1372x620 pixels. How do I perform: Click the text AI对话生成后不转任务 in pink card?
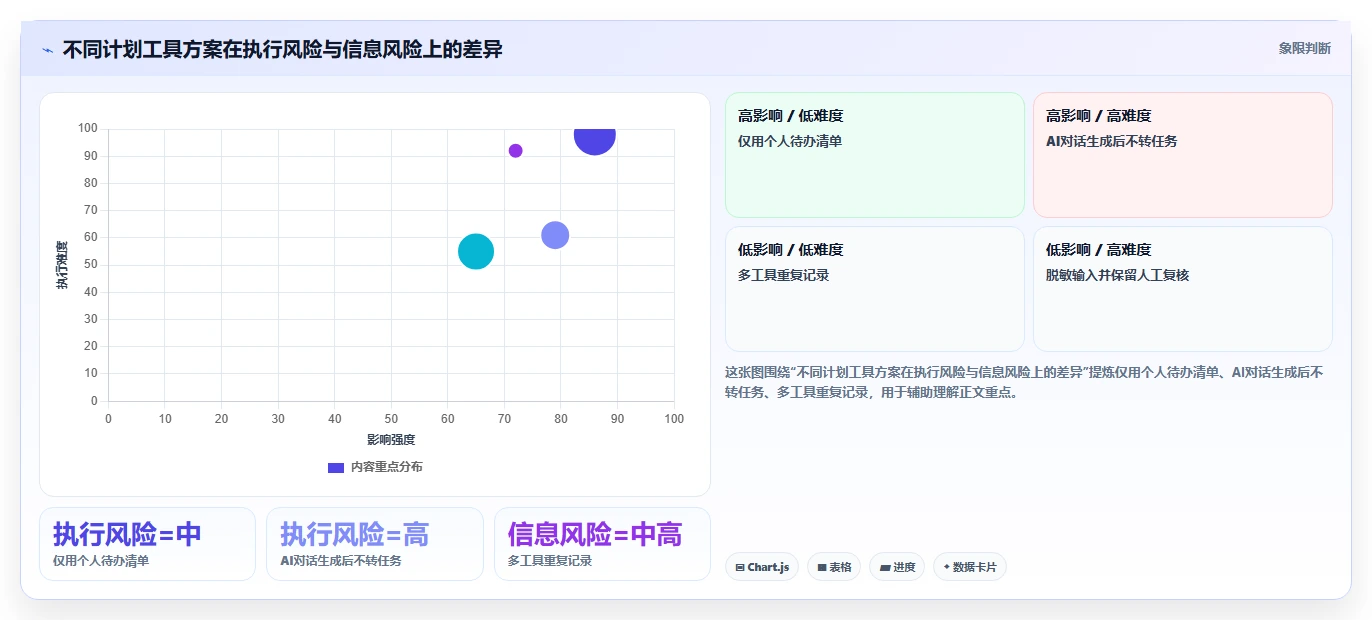point(1112,141)
